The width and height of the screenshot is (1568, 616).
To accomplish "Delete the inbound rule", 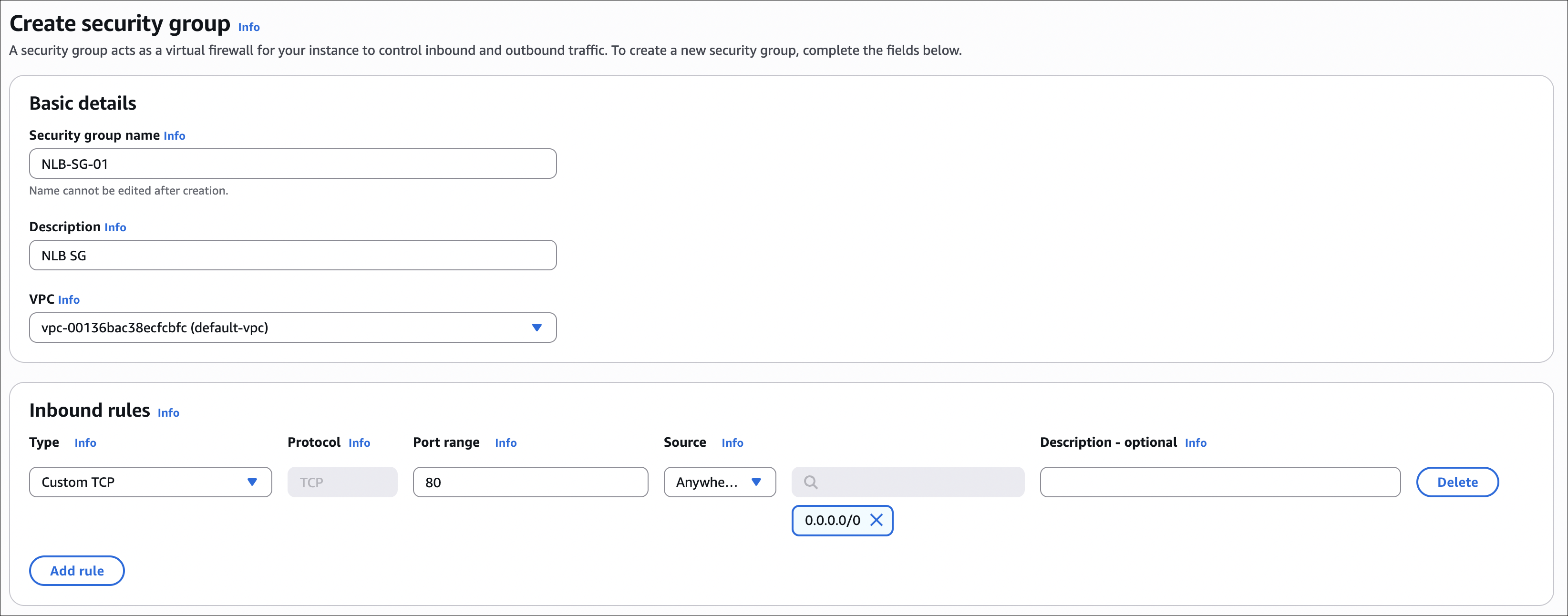I will pos(1456,482).
